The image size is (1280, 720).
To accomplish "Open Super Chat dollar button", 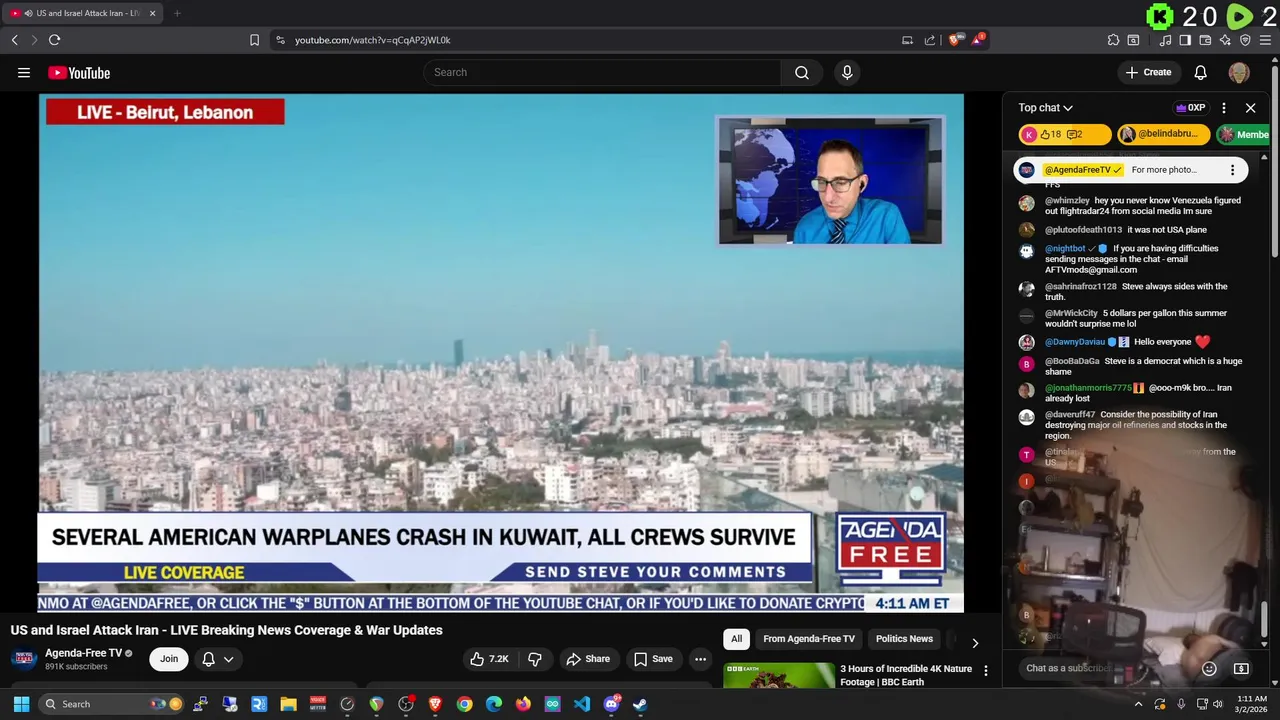I will click(x=1241, y=668).
